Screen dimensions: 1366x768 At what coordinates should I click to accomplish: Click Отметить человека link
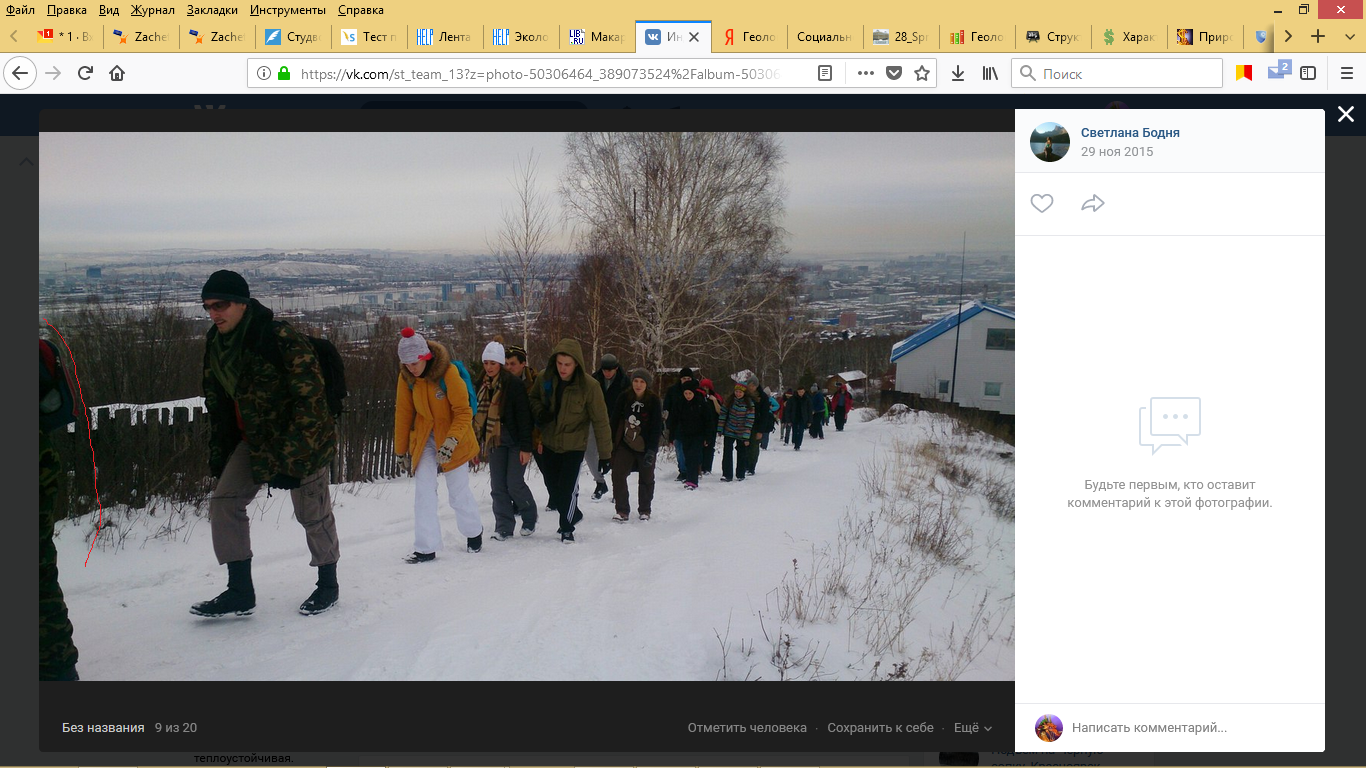(747, 728)
